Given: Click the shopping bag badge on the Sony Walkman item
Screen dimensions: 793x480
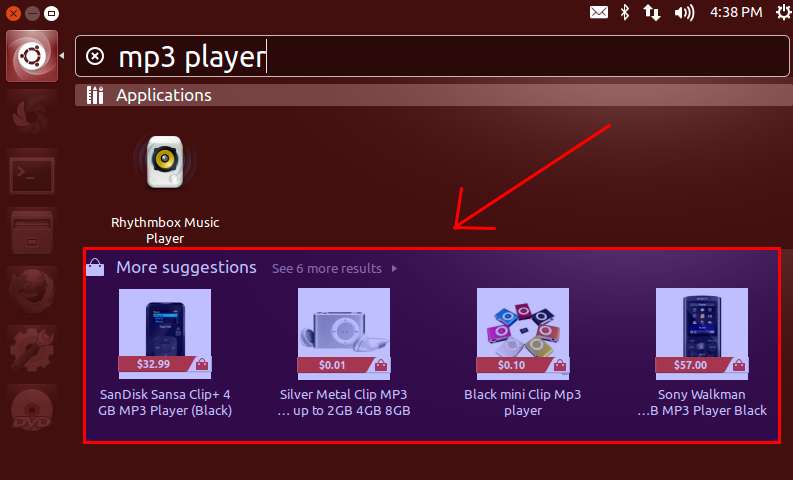Looking at the screenshot, I should [739, 365].
